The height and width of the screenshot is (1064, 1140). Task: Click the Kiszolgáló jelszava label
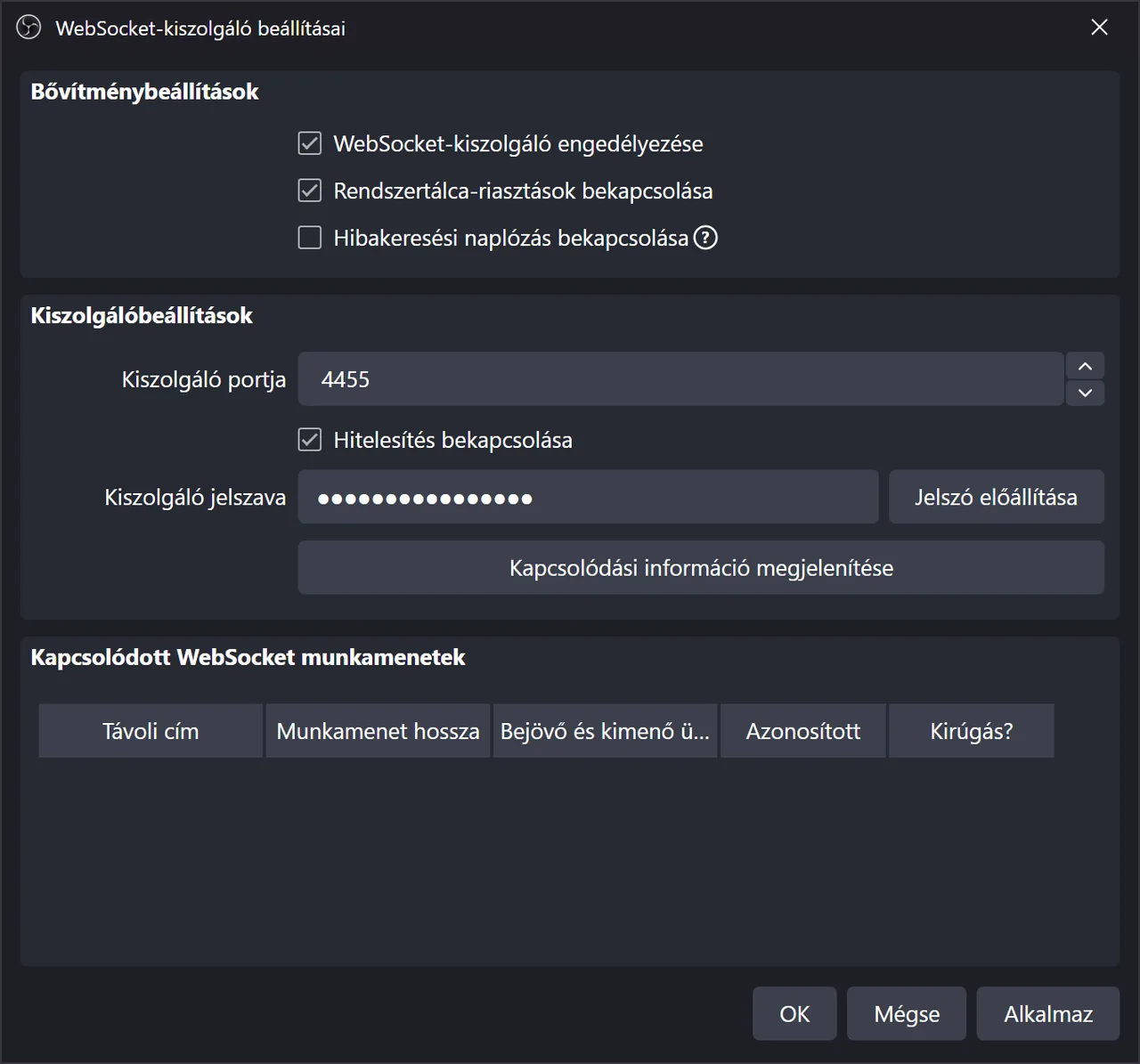(195, 497)
